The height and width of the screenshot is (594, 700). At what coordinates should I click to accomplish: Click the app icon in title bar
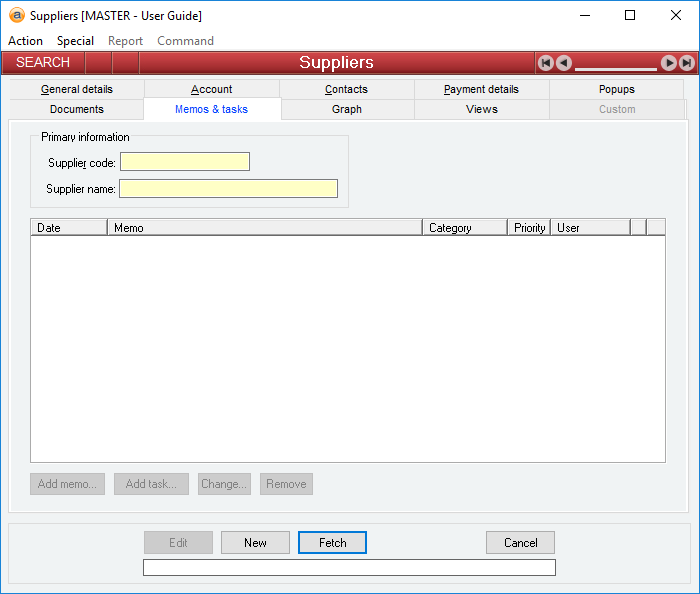[16, 16]
